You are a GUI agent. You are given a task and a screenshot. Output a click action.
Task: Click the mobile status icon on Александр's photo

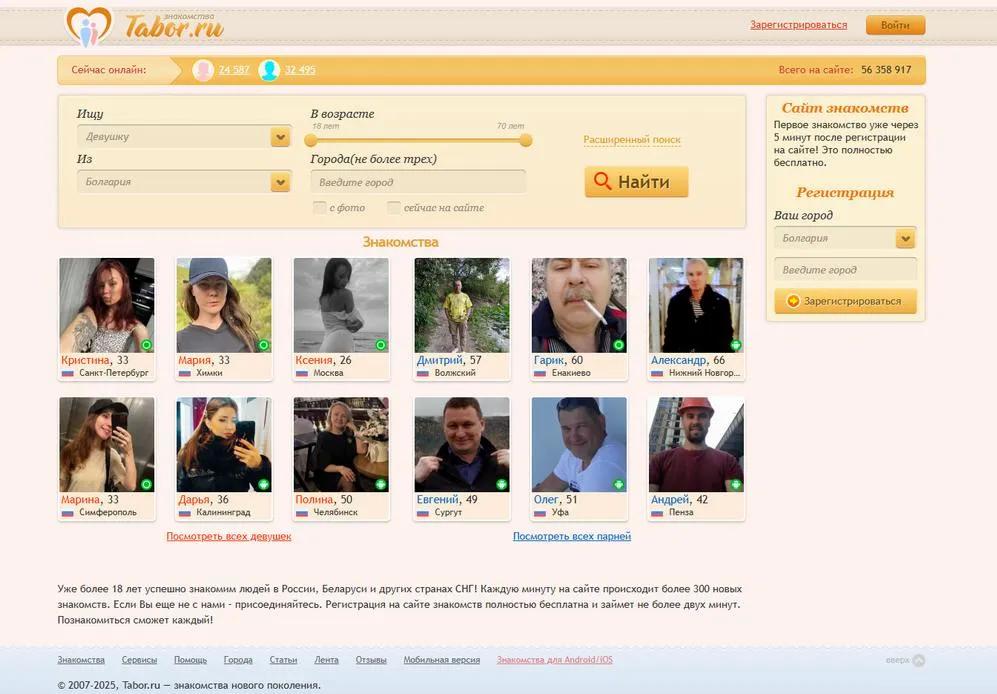[x=735, y=345]
